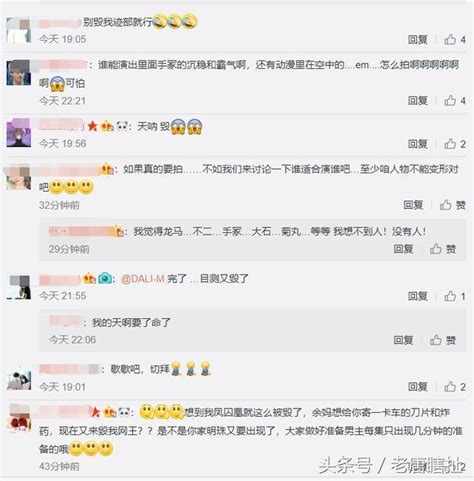
Task: Tap thumbs-up on comment from 32分钟前
Action: (452, 205)
